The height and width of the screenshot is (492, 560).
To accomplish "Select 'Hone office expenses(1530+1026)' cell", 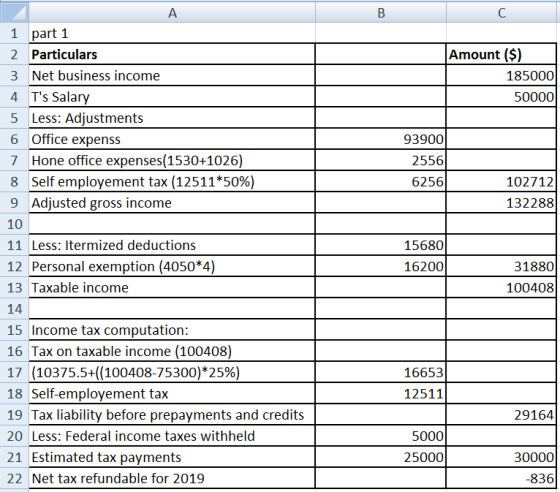I will click(172, 160).
